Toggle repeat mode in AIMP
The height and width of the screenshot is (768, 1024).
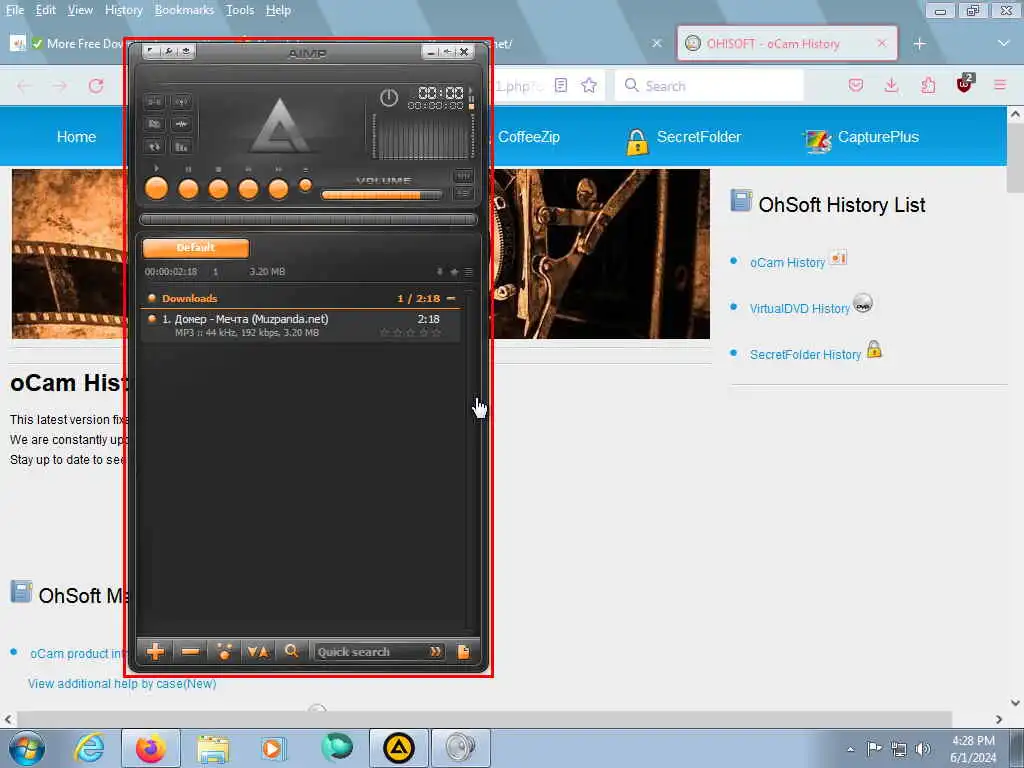pos(154,147)
